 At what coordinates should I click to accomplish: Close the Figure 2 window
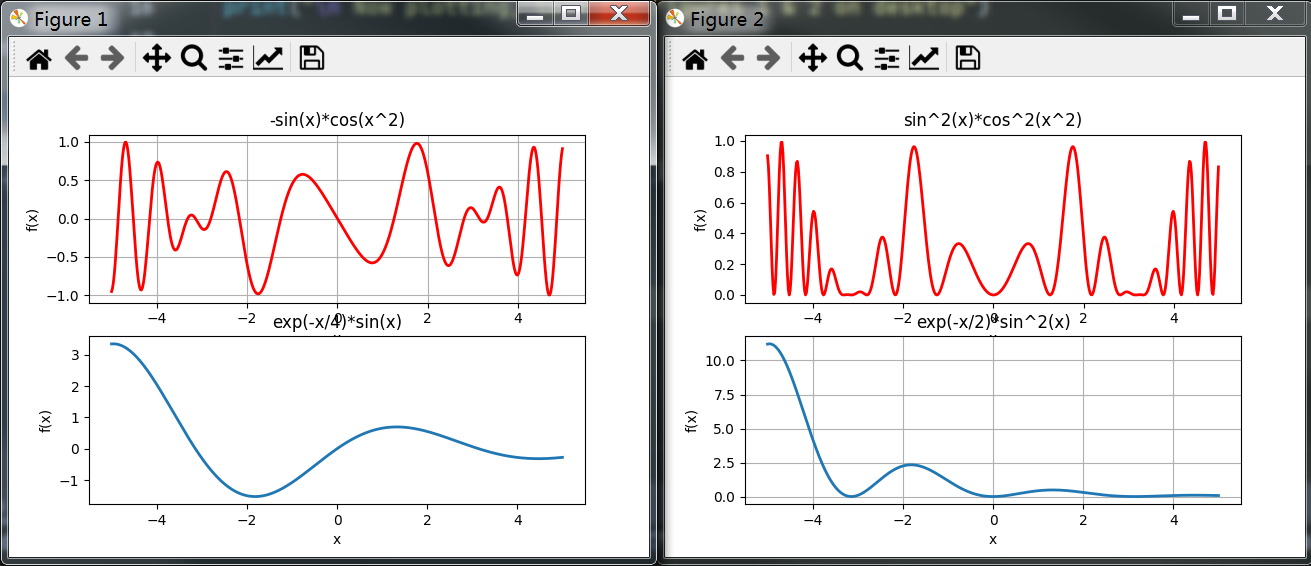pyautogui.click(x=1275, y=14)
